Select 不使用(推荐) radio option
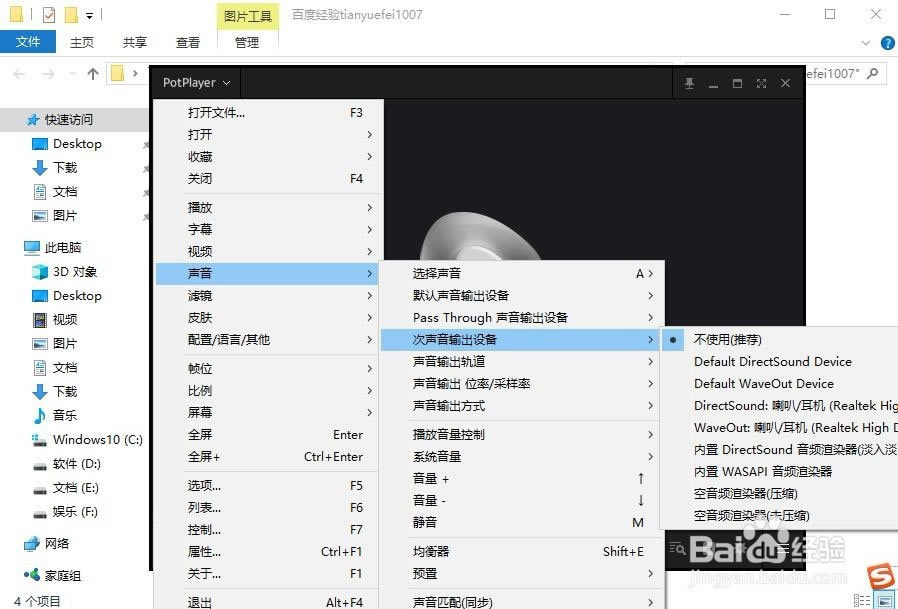 (727, 340)
